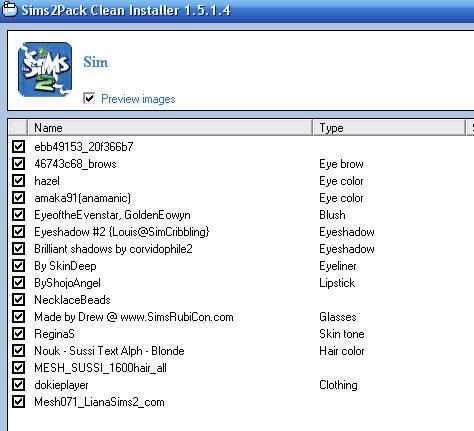Click the installer title bar window icon
The height and width of the screenshot is (431, 474).
[9, 9]
